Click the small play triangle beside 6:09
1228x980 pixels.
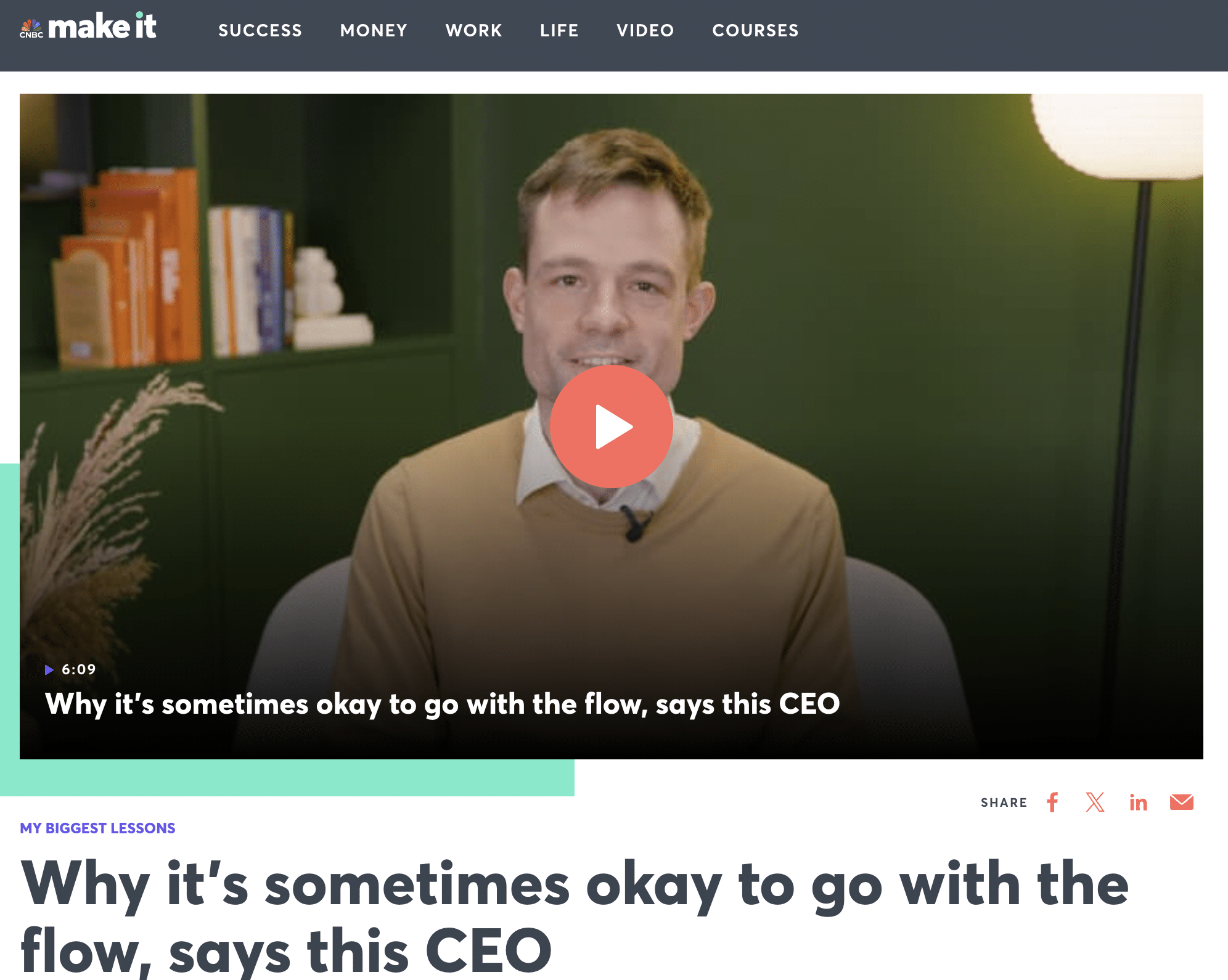point(49,670)
